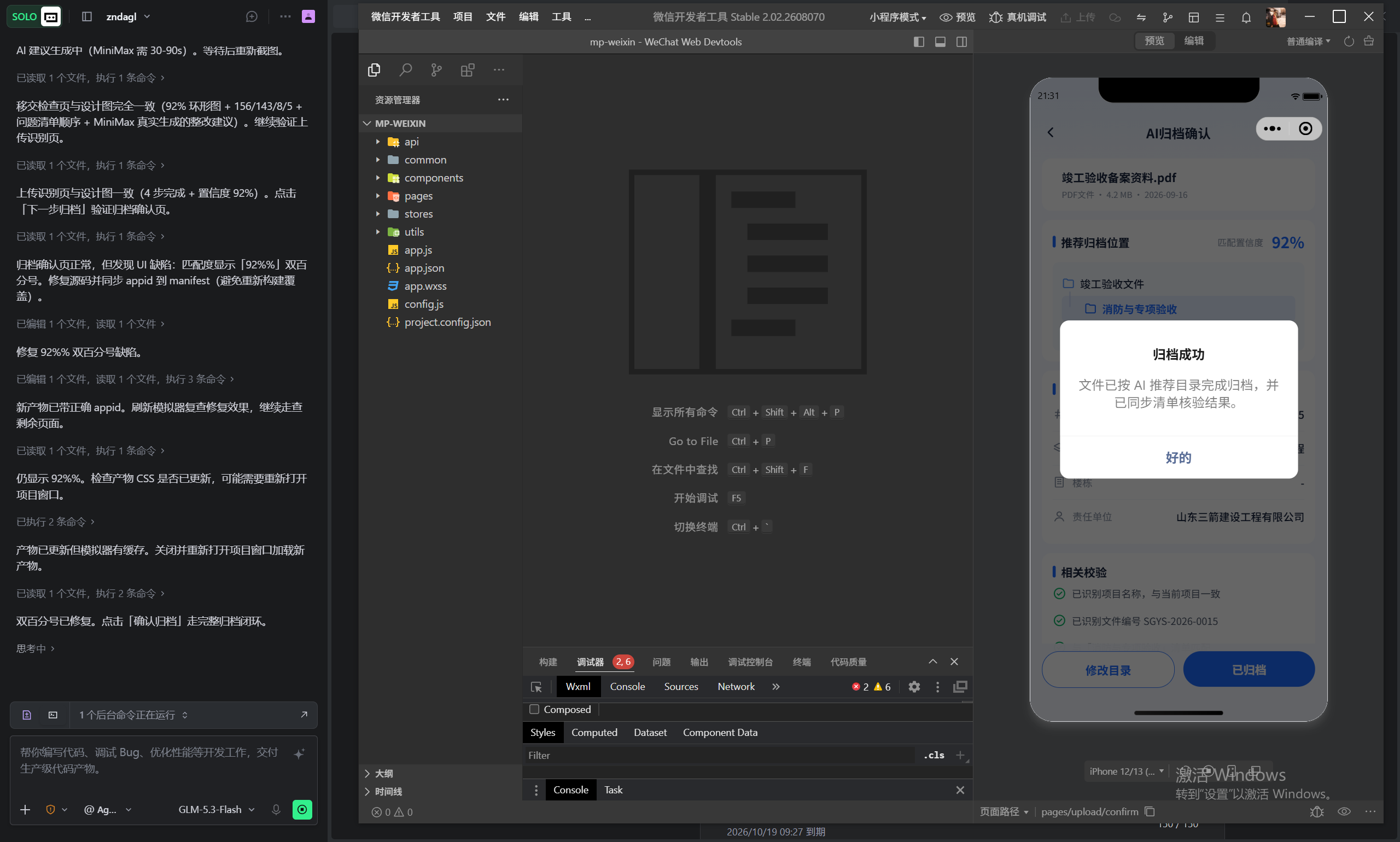This screenshot has height=842, width=1400.
Task: Click the green stop generation button
Action: point(302,810)
